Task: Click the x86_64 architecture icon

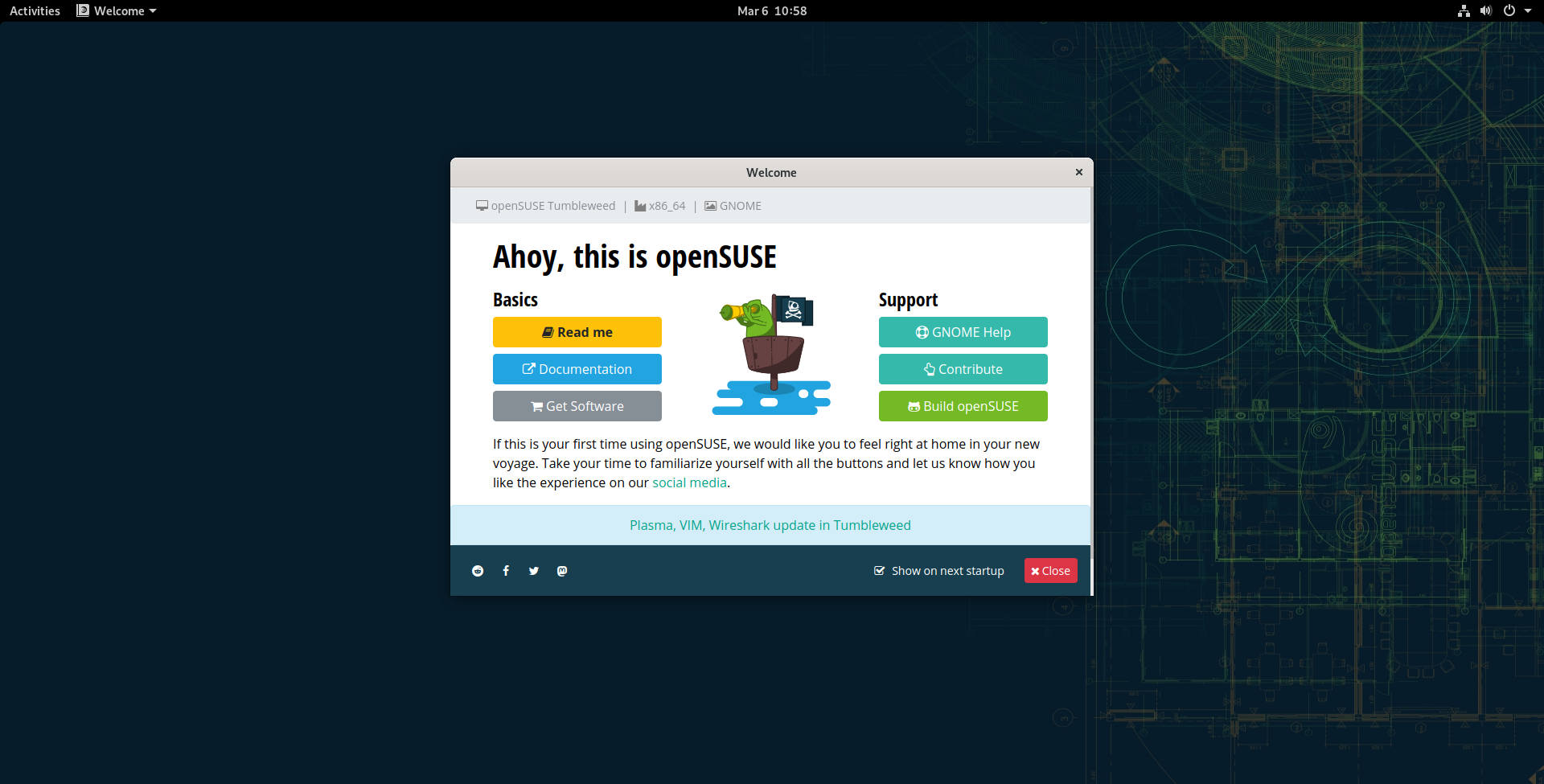Action: click(640, 206)
